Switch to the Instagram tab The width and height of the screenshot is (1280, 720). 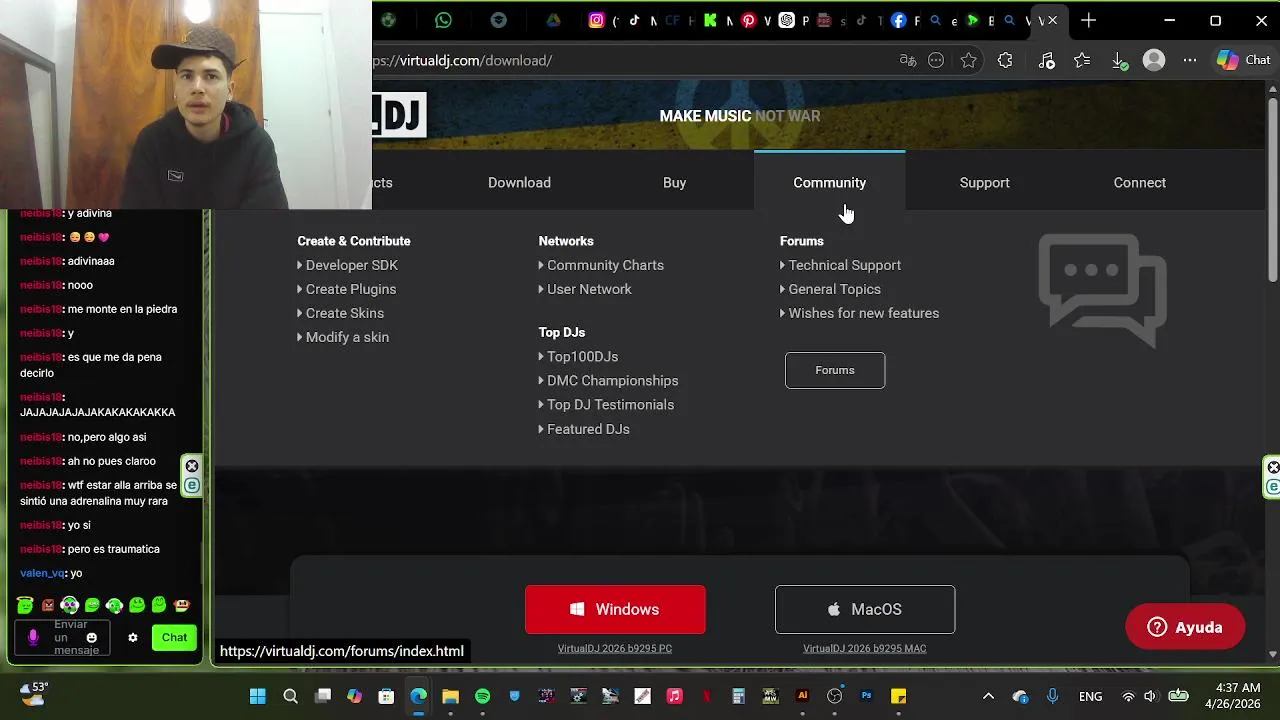click(x=597, y=20)
